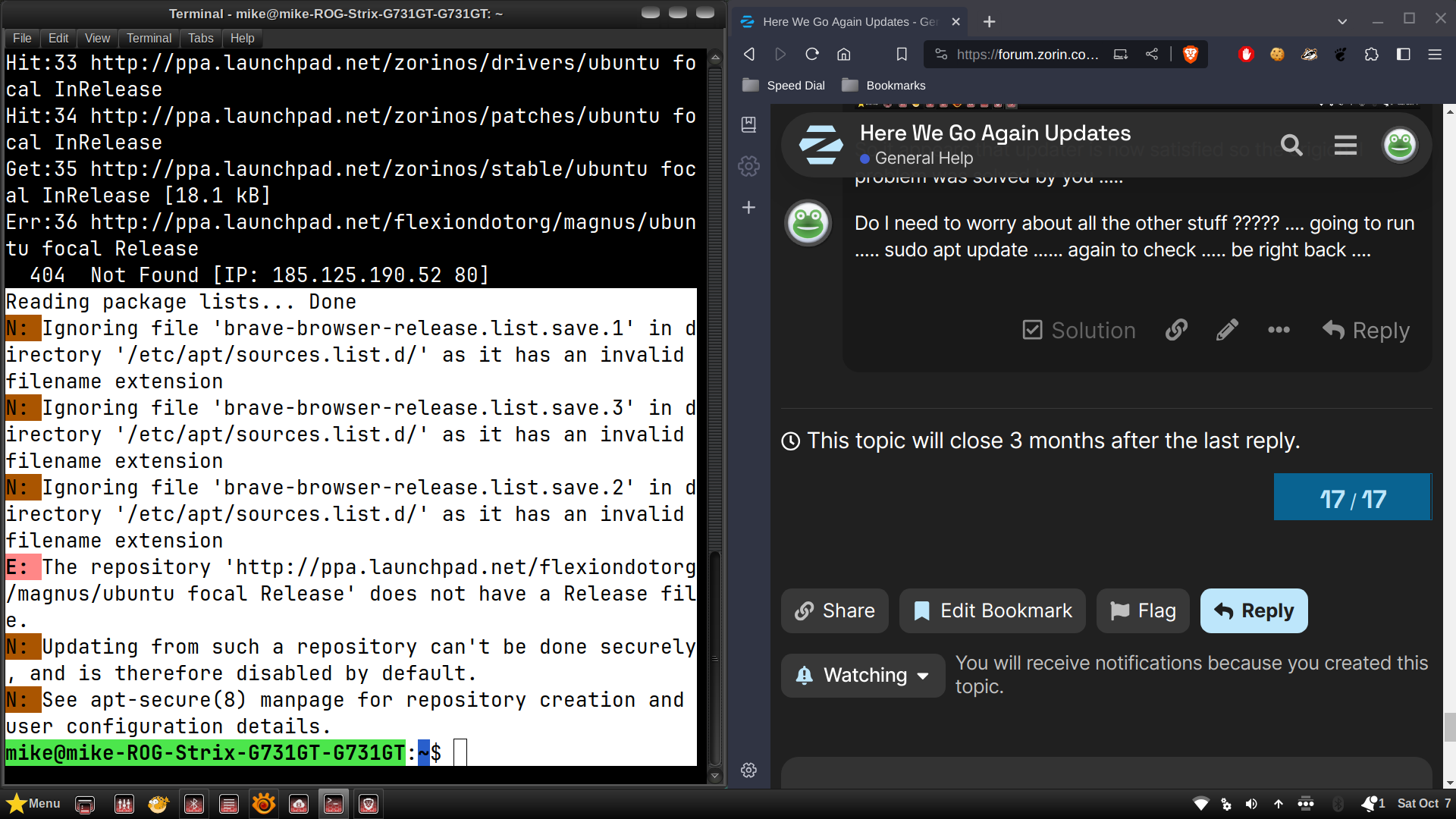The width and height of the screenshot is (1456, 819).
Task: Reload the forum page
Action: click(812, 54)
